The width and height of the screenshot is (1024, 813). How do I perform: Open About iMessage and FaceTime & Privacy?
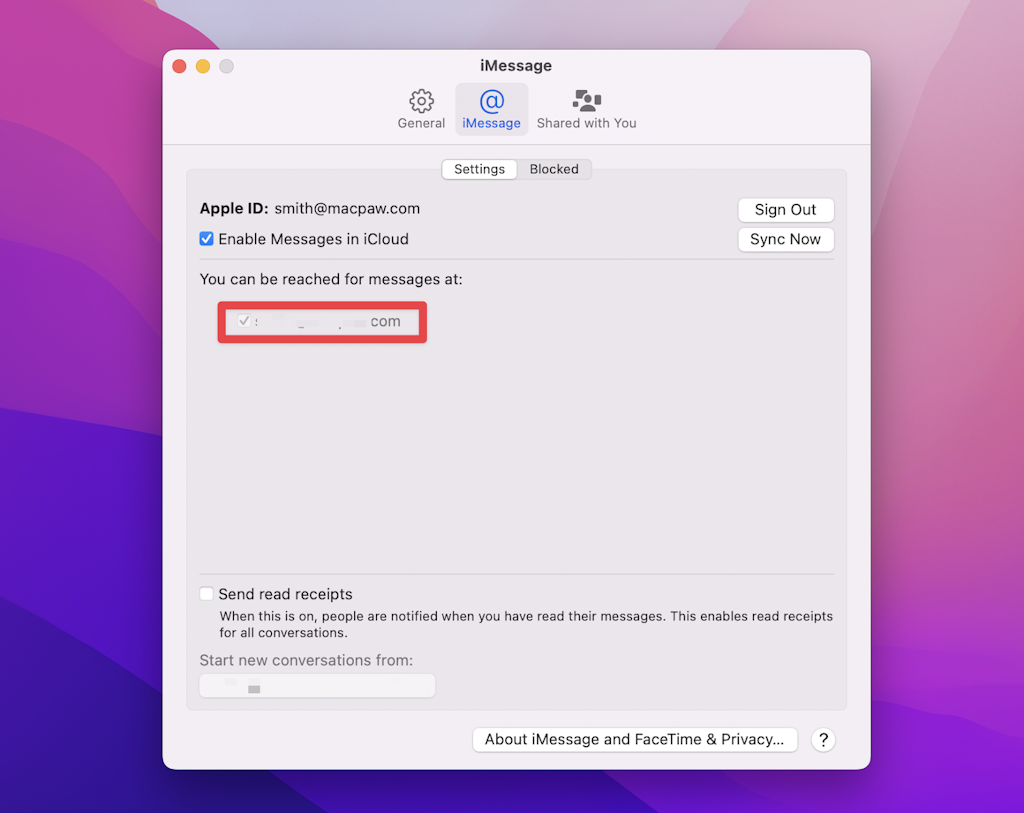(634, 739)
